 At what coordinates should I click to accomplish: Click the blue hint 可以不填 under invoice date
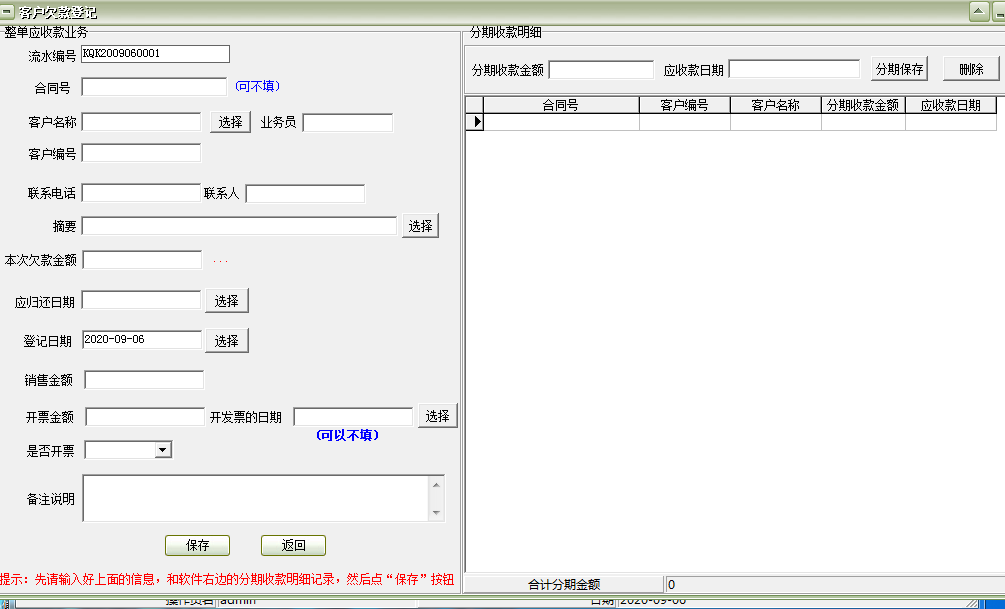coord(347,435)
